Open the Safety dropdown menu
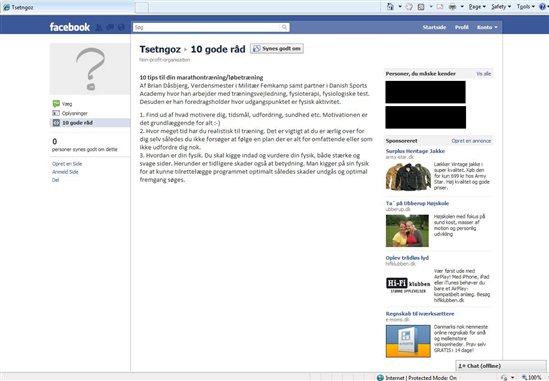Screen dimensions: 549x381 (501, 7)
